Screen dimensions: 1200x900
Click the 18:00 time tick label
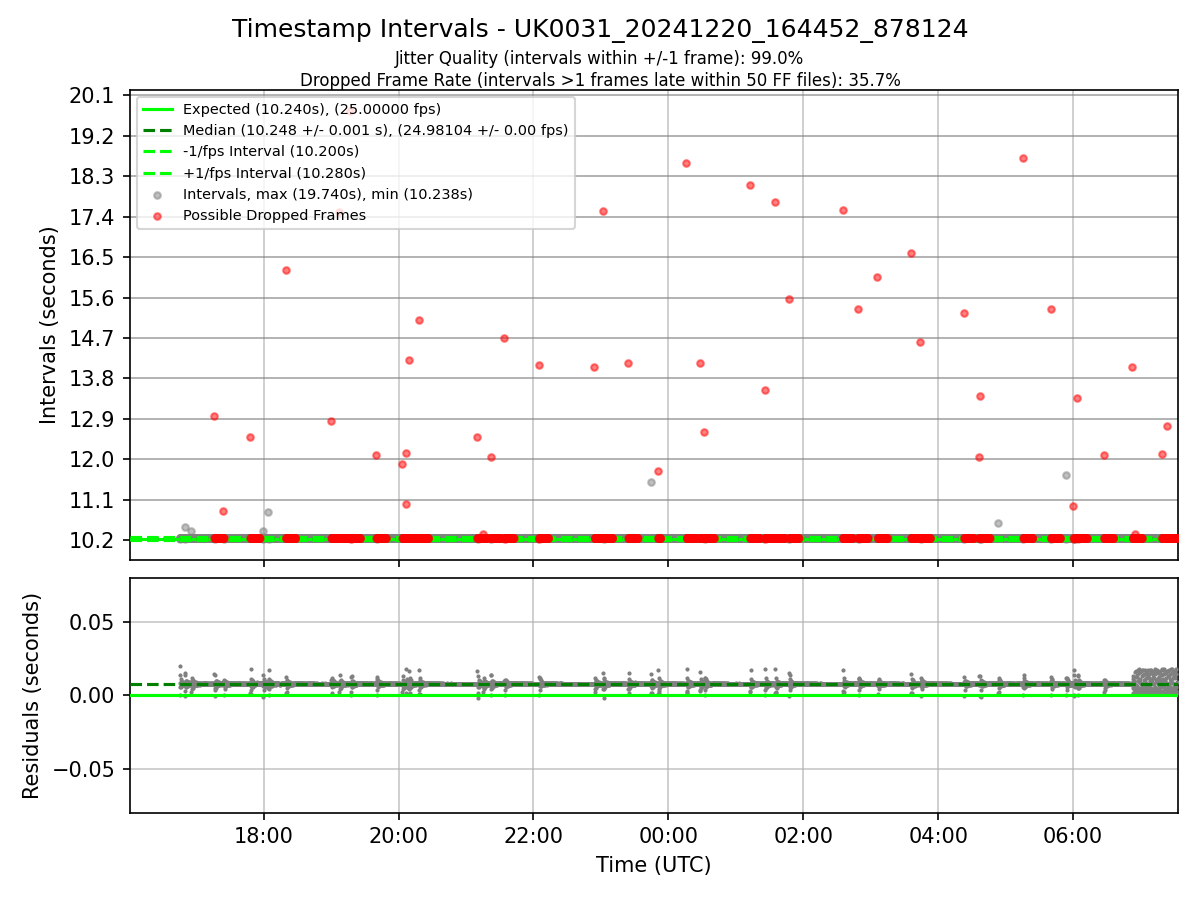(264, 835)
